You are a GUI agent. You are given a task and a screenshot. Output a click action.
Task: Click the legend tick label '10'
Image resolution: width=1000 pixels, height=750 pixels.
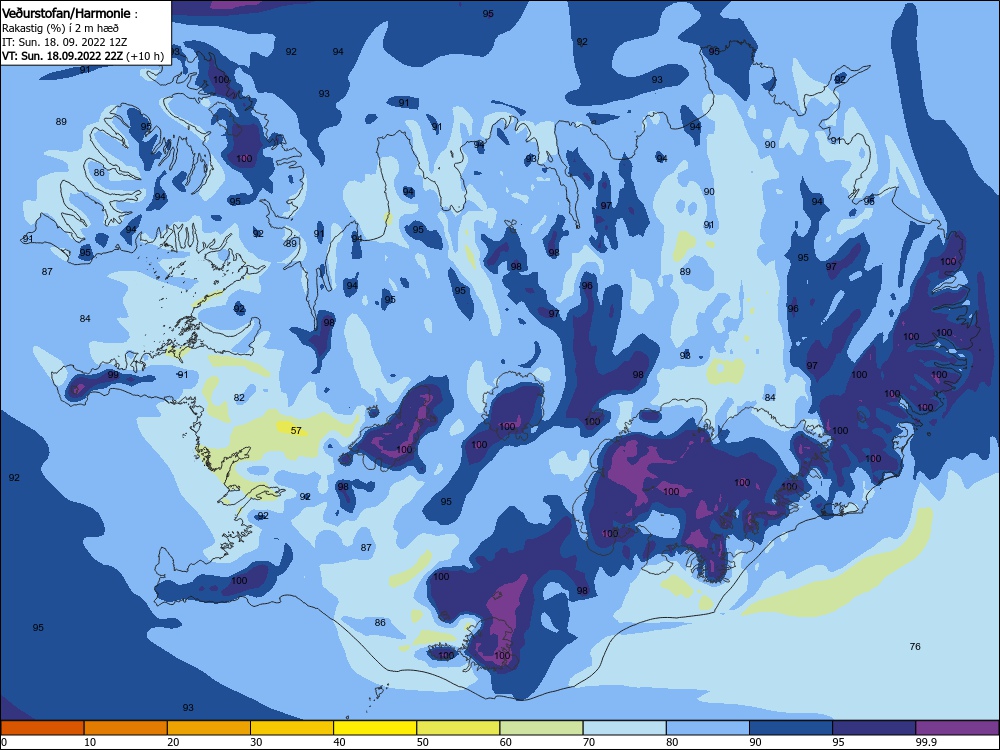[90, 742]
